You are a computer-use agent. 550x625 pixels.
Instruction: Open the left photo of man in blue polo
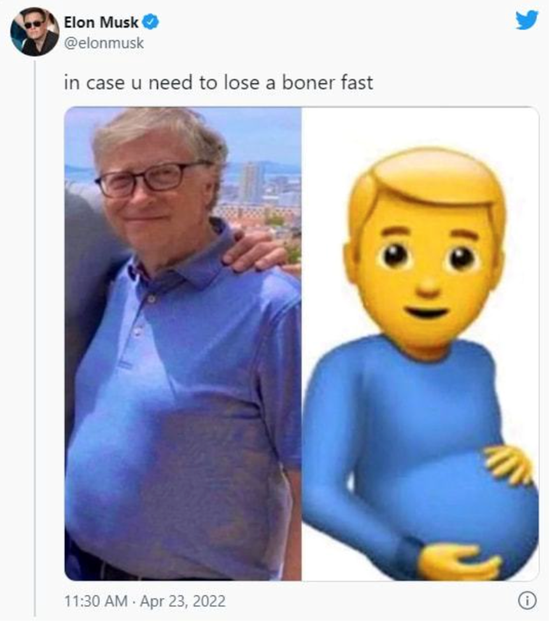[183, 344]
